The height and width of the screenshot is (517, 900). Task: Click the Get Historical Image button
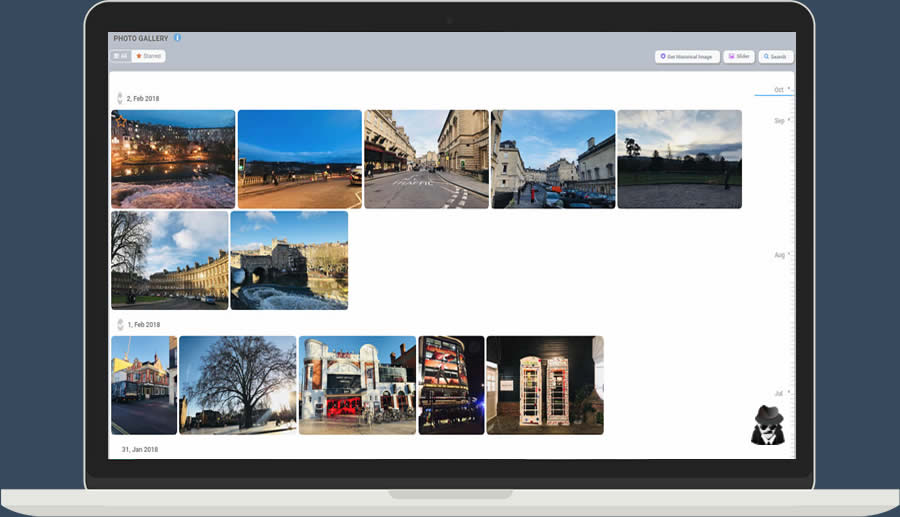coord(687,57)
